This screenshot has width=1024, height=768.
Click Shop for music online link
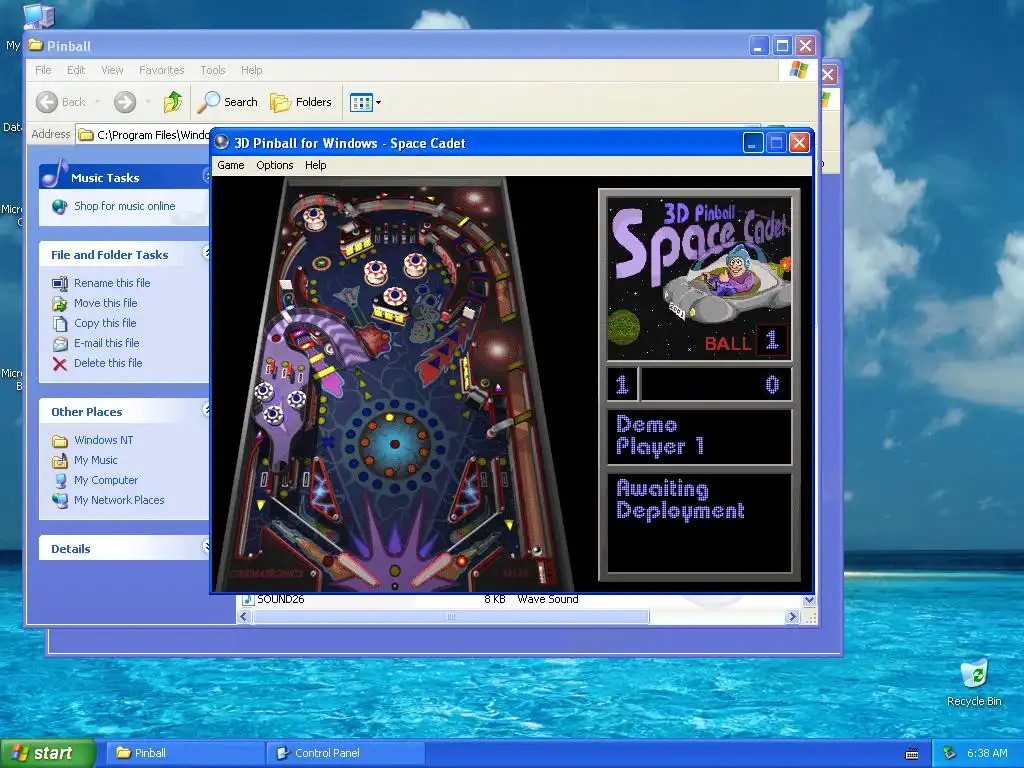click(x=124, y=206)
